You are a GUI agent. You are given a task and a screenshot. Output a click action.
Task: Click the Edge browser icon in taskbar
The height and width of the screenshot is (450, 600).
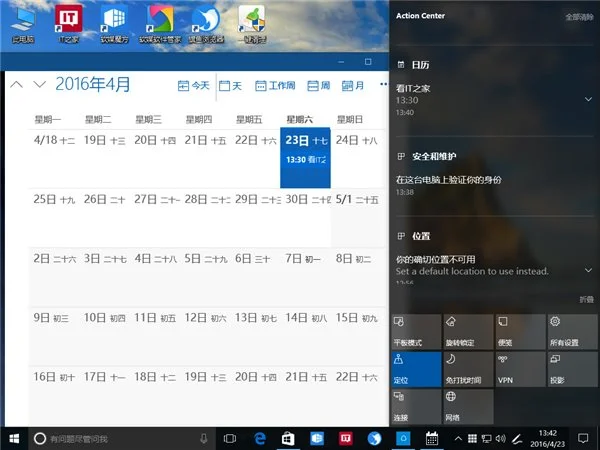(x=259, y=438)
